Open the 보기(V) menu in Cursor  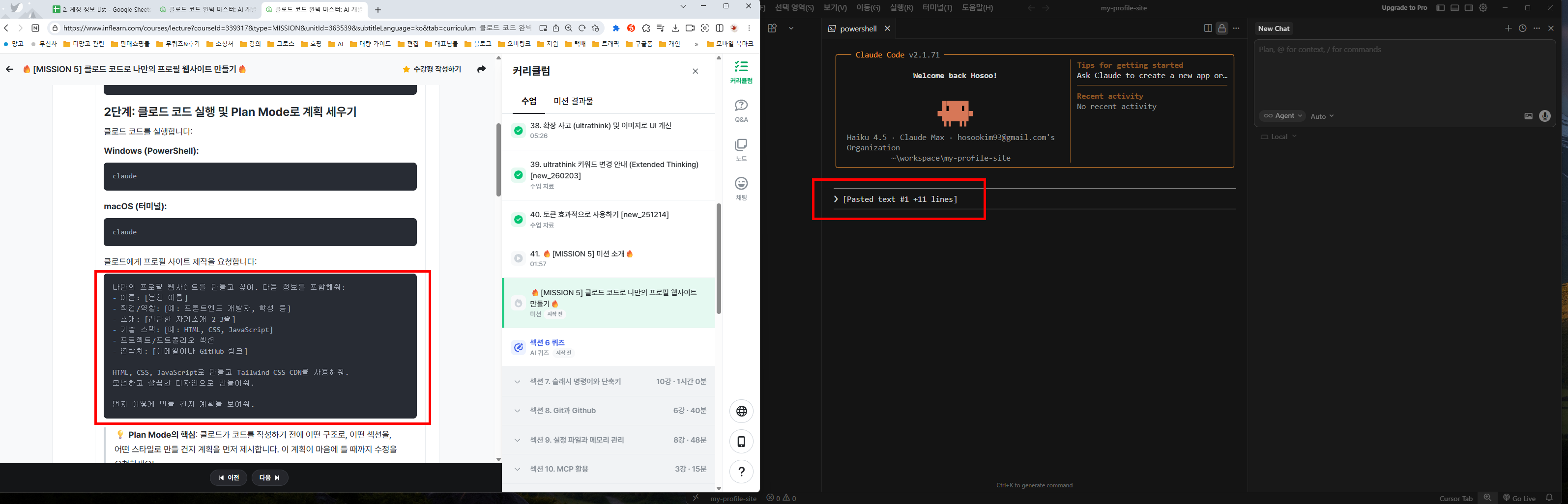tap(835, 8)
